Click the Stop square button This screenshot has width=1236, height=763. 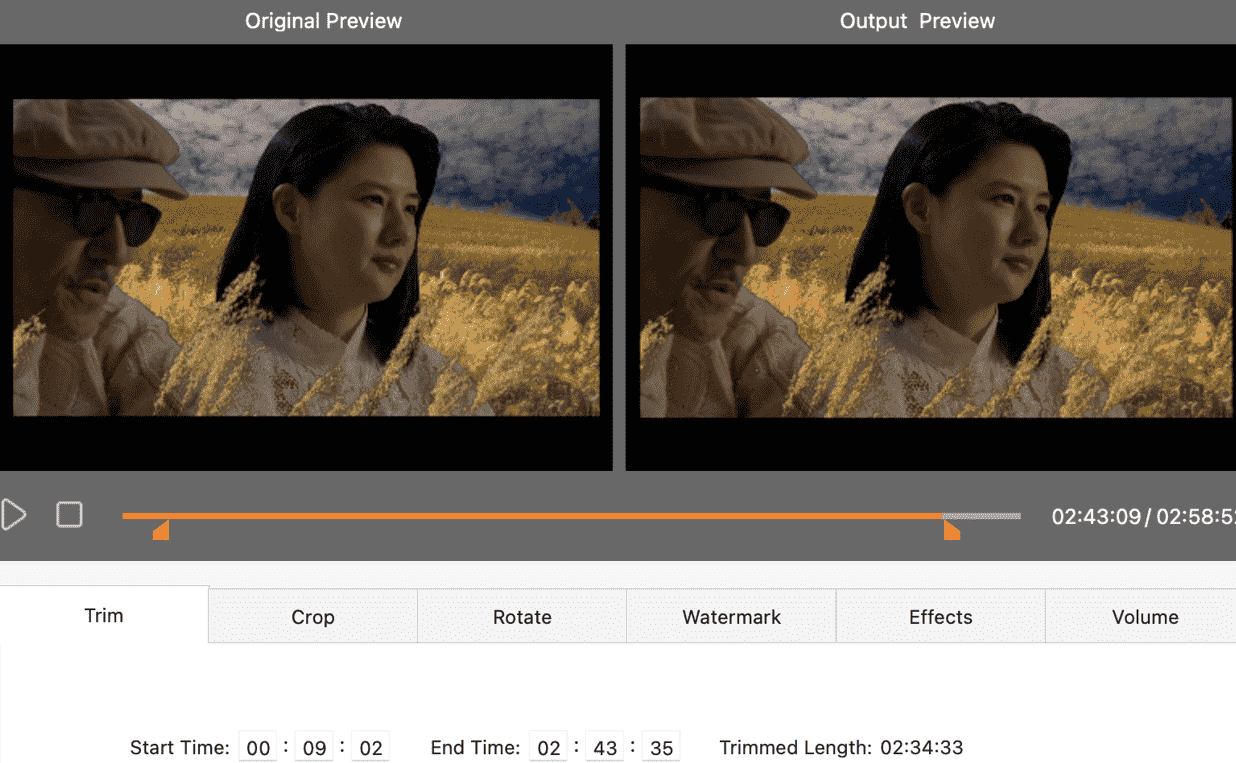pos(69,515)
